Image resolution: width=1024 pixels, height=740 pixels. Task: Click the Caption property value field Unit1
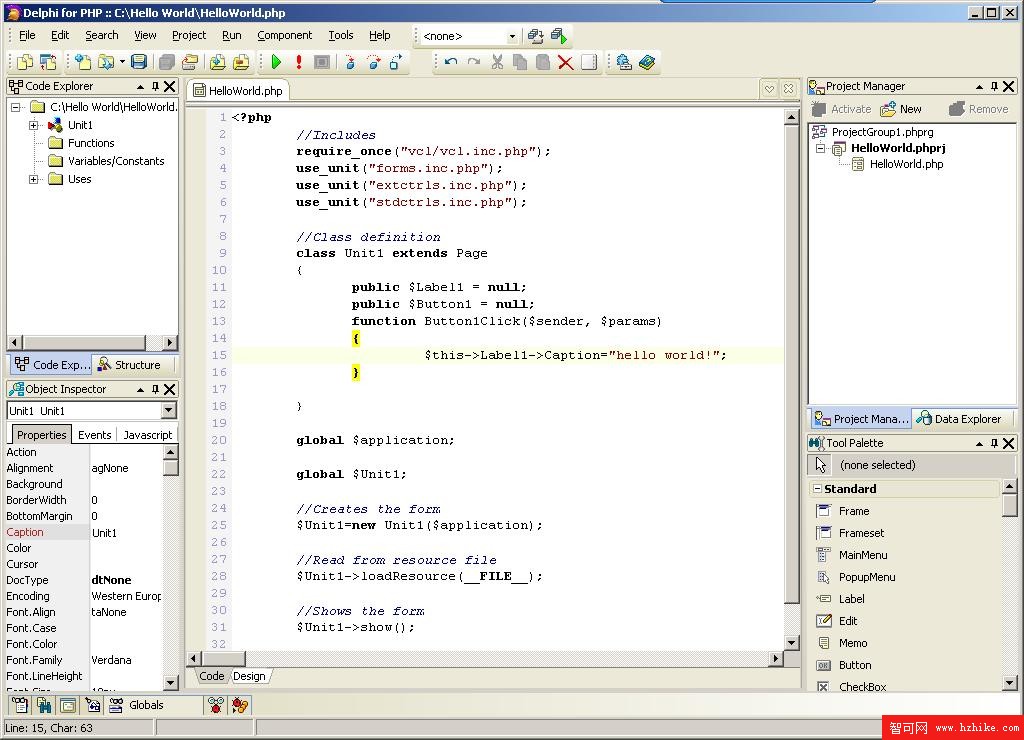click(125, 532)
